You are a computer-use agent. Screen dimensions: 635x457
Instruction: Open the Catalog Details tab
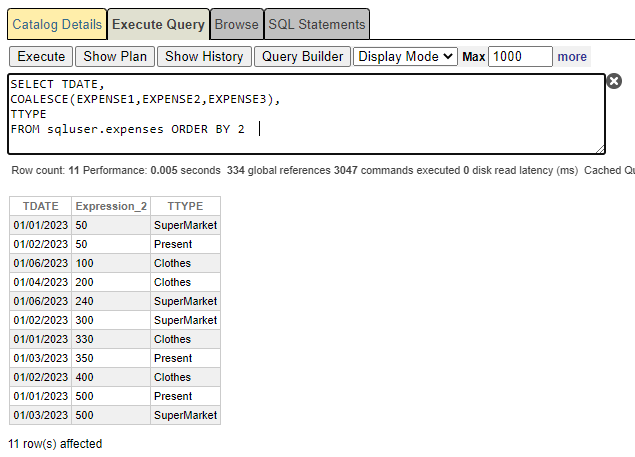(57, 24)
